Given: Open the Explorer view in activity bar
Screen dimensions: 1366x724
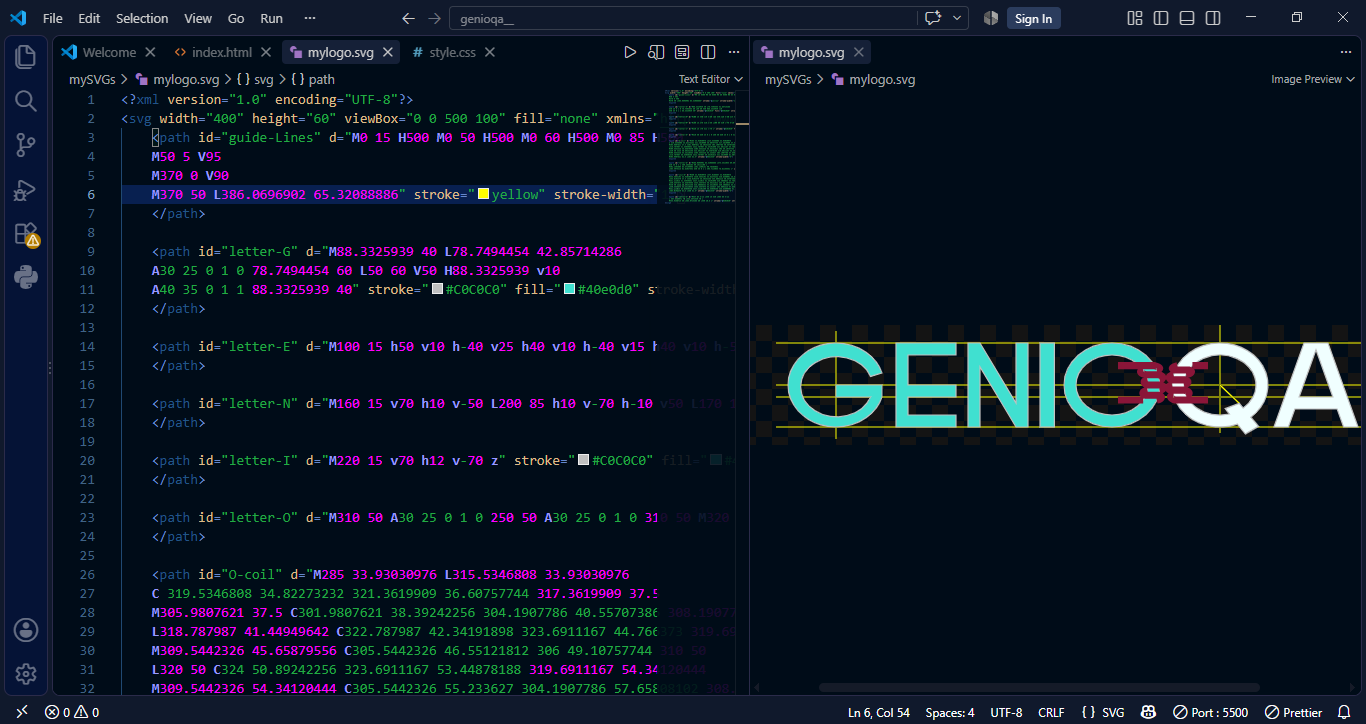Looking at the screenshot, I should pos(26,57).
